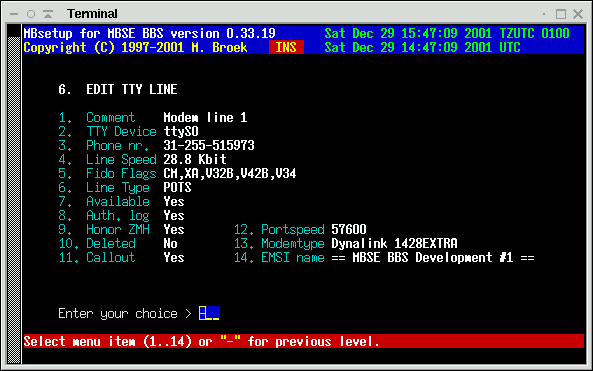Image resolution: width=593 pixels, height=371 pixels.
Task: Click the EMSI name 'MBSE BBS Development #1'
Action: tap(433, 257)
